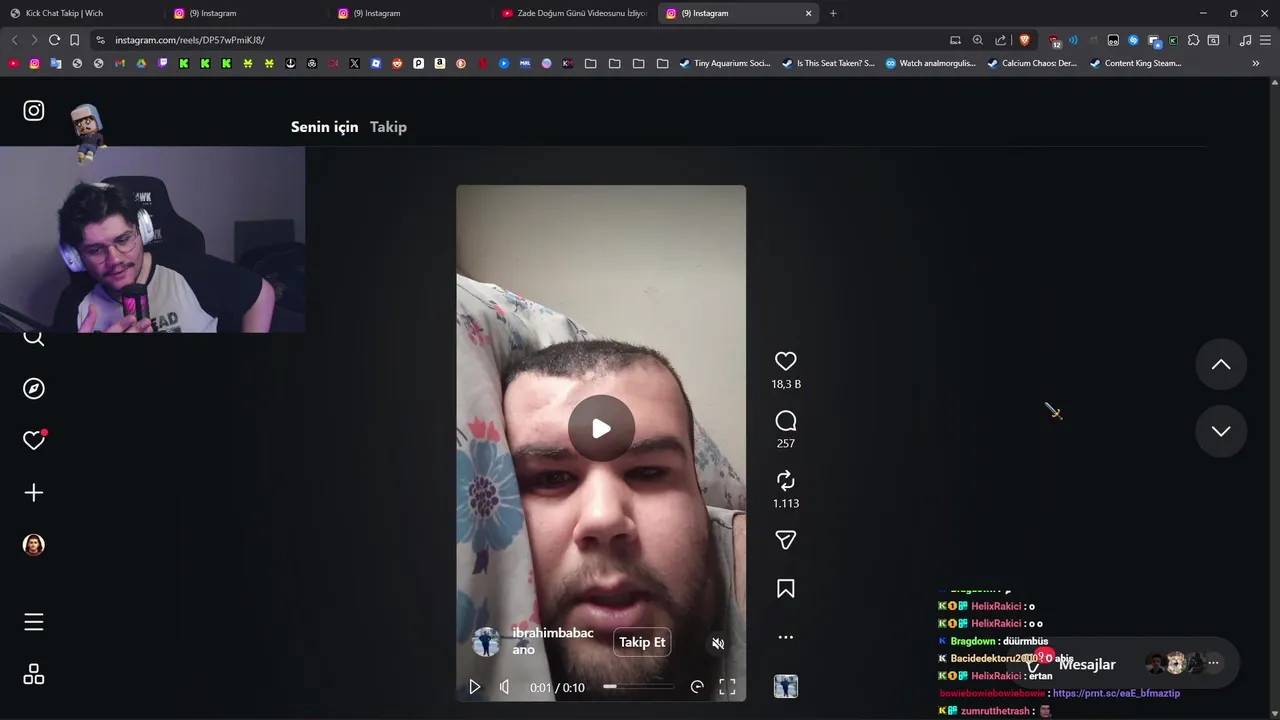Open the apps grid icon in sidebar
The image size is (1280, 720).
[x=34, y=675]
